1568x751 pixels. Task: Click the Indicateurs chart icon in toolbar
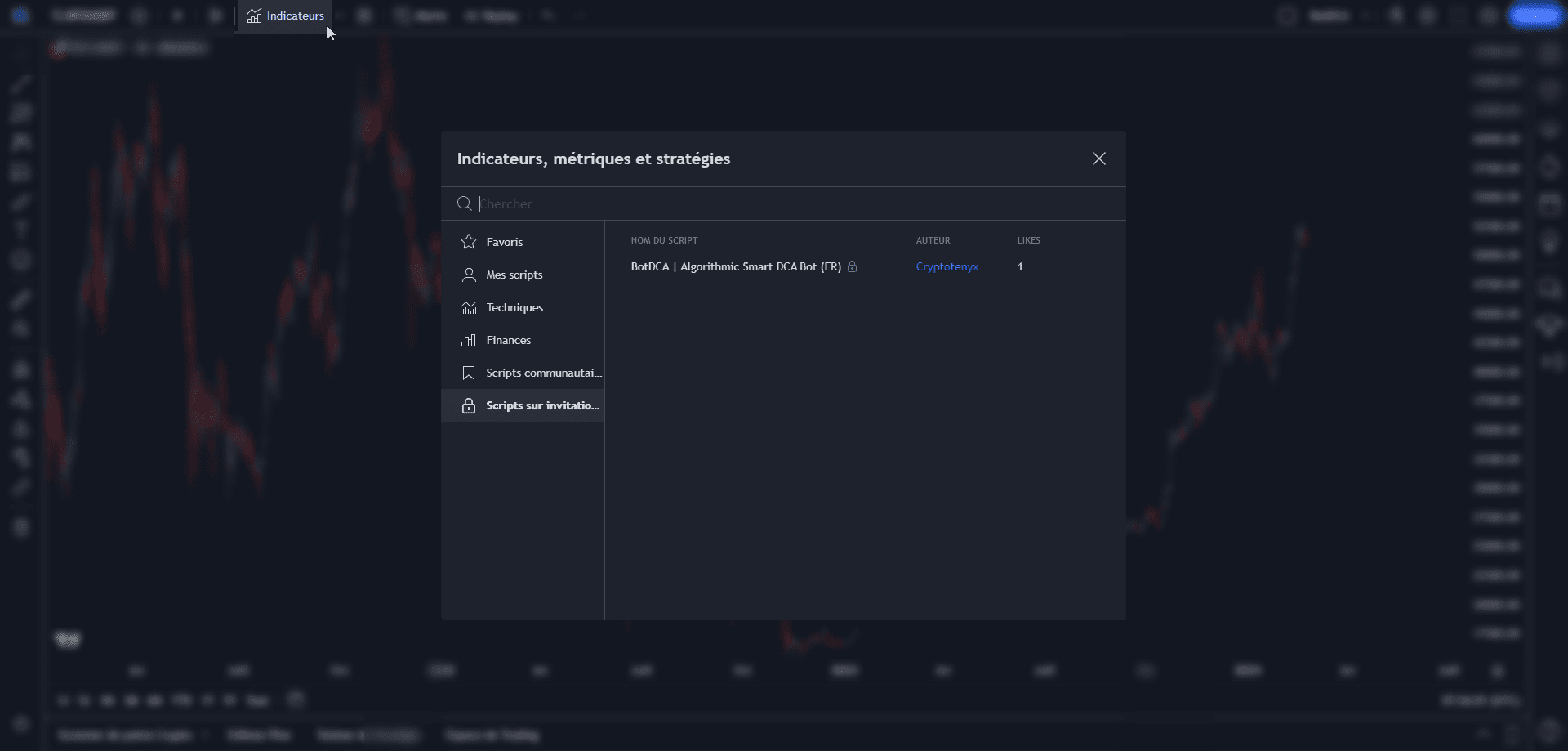[x=255, y=16]
